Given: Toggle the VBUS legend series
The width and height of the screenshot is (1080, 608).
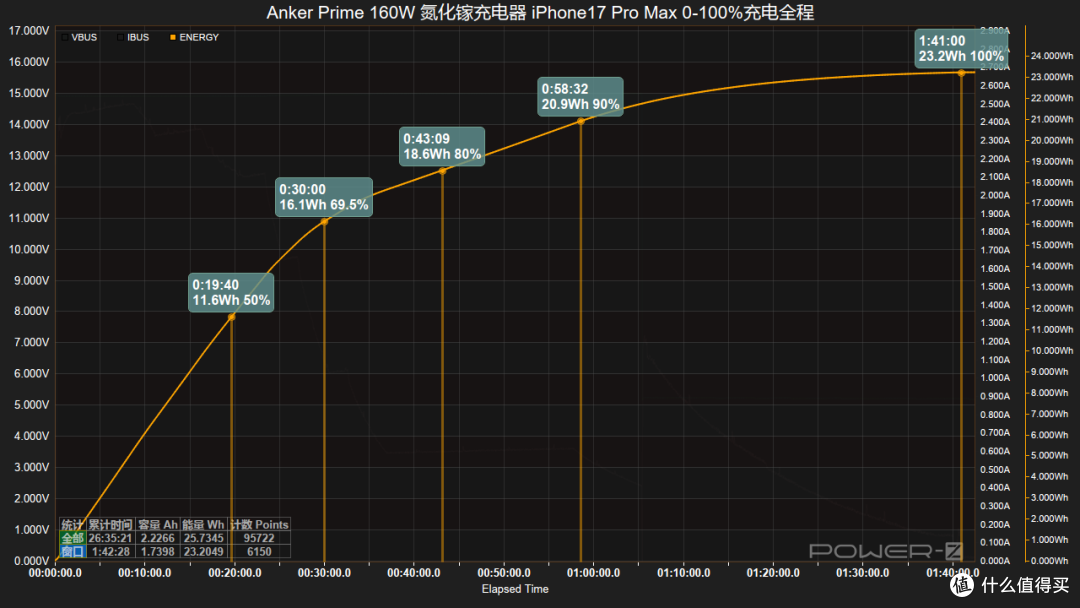Looking at the screenshot, I should point(79,37).
